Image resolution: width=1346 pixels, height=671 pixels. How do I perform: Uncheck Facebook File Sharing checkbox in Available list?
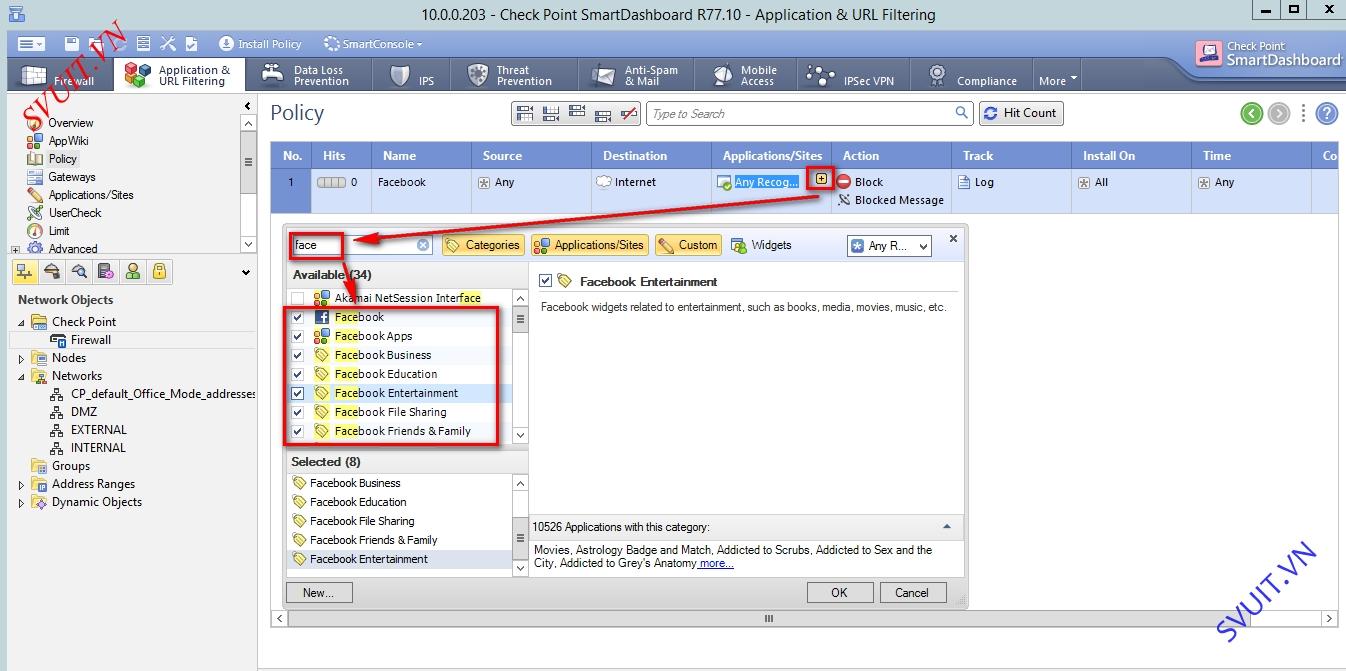pos(297,412)
